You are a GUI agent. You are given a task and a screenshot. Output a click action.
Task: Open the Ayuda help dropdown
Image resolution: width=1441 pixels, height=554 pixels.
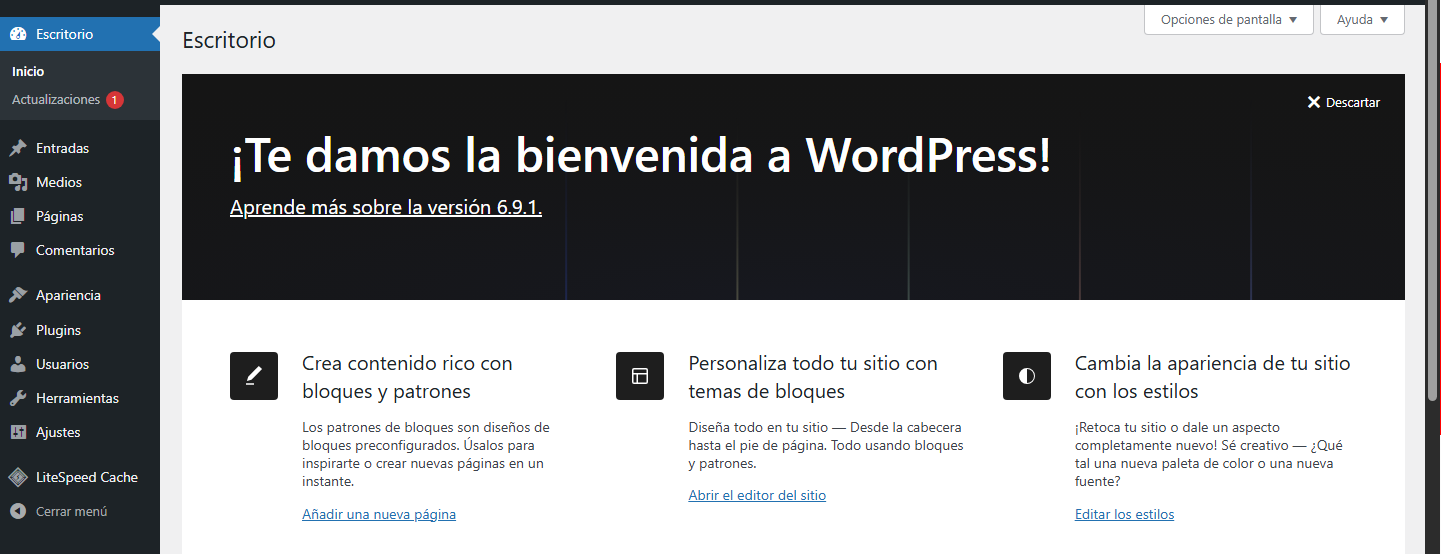1362,19
